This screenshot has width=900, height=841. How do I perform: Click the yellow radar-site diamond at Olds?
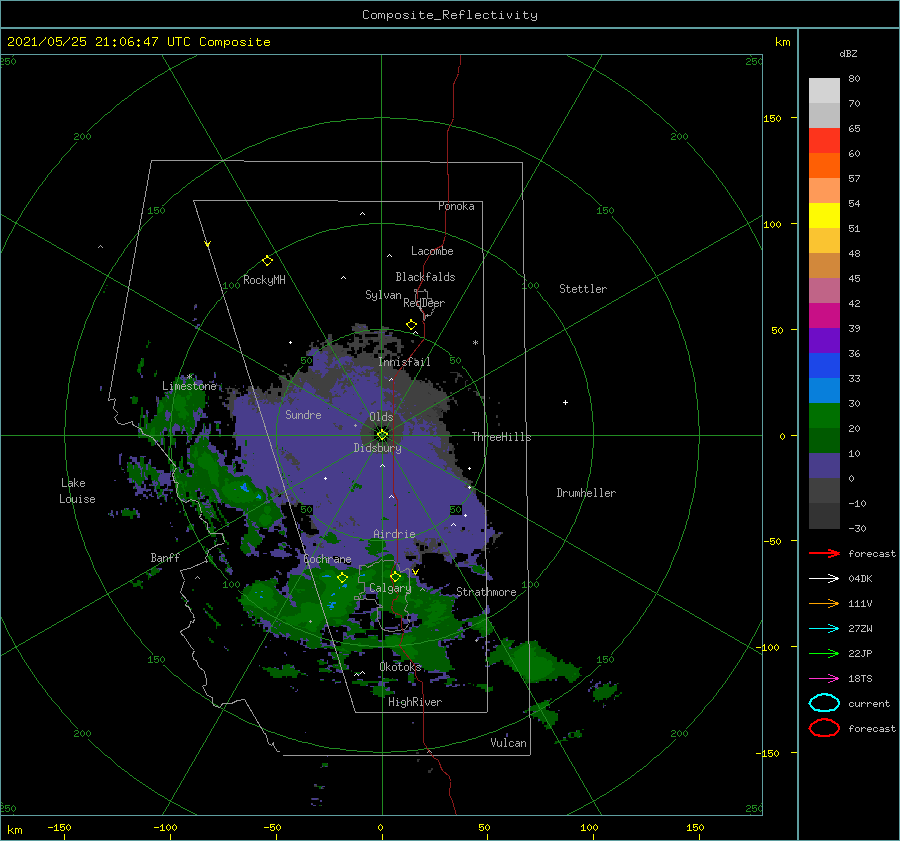click(382, 435)
